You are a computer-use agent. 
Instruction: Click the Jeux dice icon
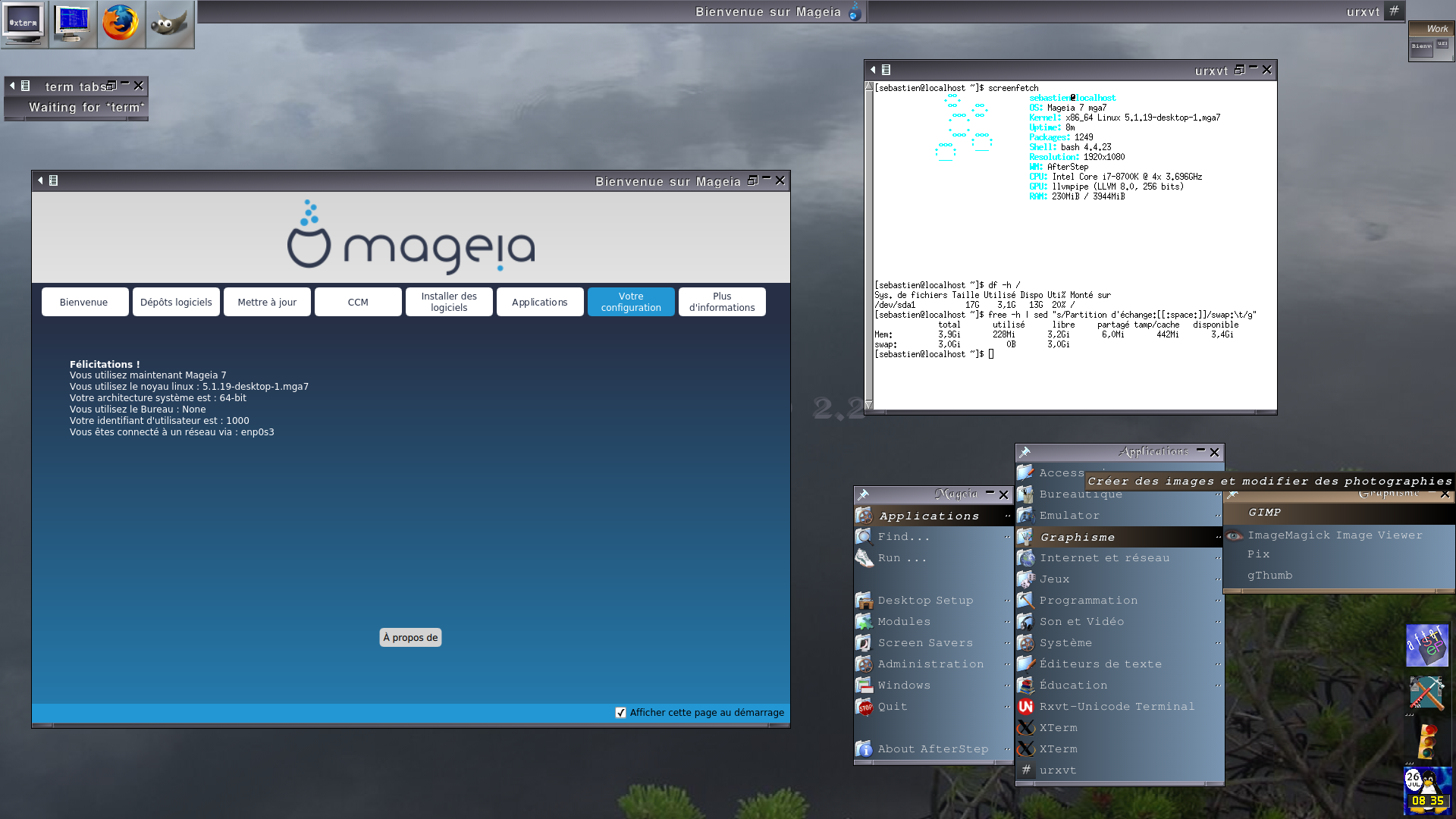[x=1026, y=579]
